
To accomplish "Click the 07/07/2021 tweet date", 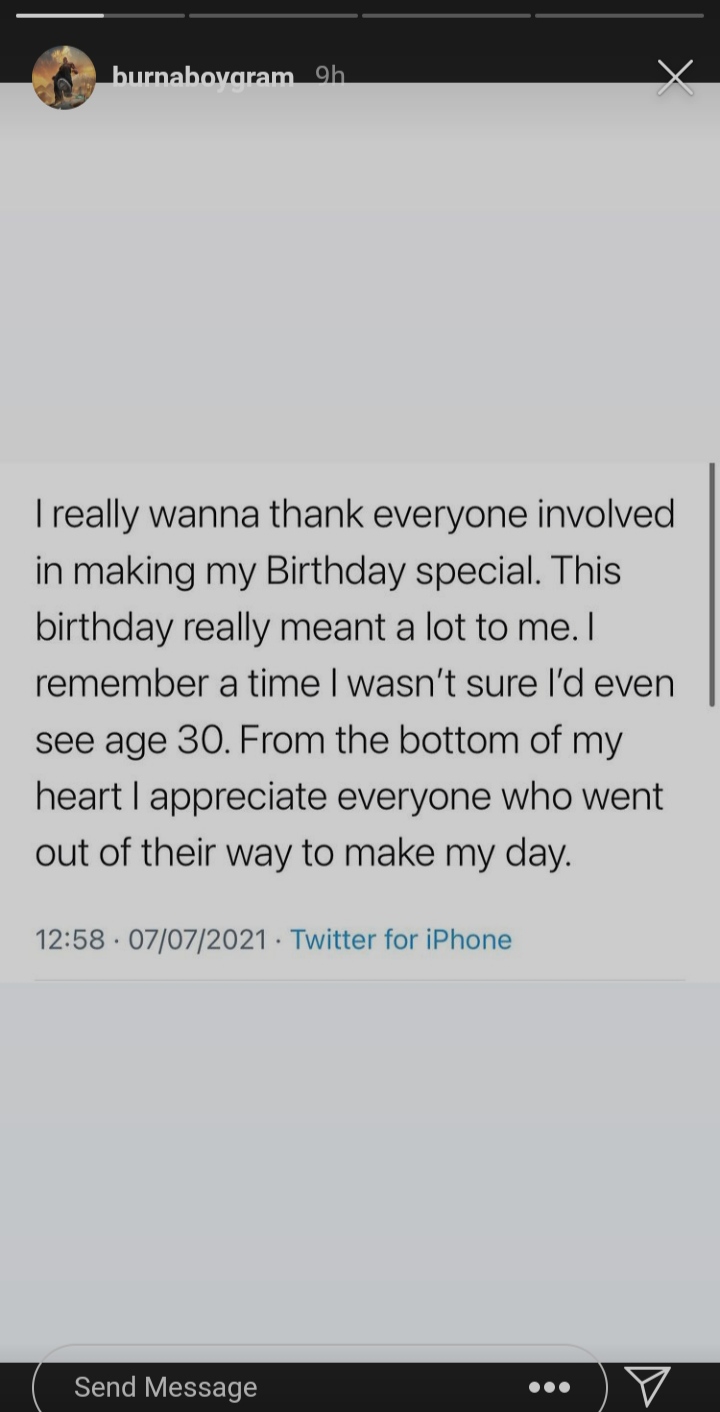I will (x=197, y=939).
